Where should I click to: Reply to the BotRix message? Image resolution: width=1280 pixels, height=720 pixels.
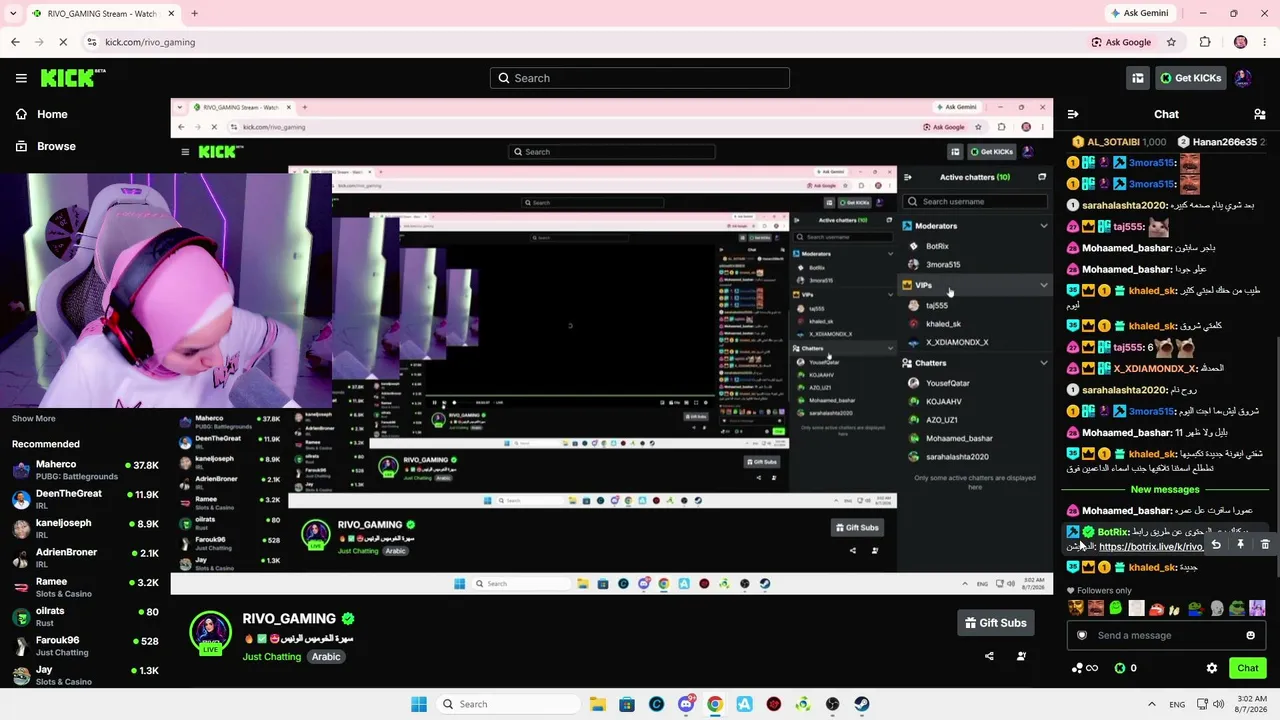point(1216,544)
